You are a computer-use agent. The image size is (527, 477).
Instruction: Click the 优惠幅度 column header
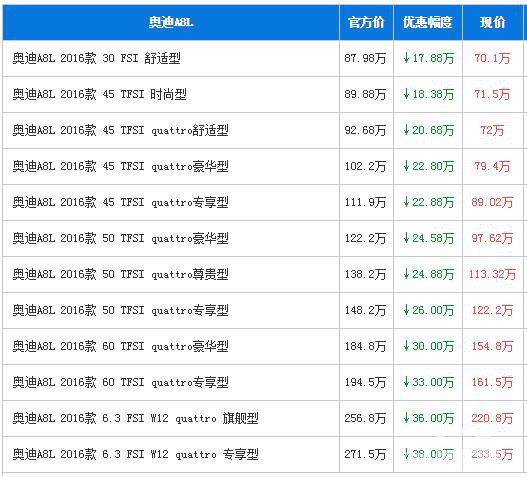(428, 23)
